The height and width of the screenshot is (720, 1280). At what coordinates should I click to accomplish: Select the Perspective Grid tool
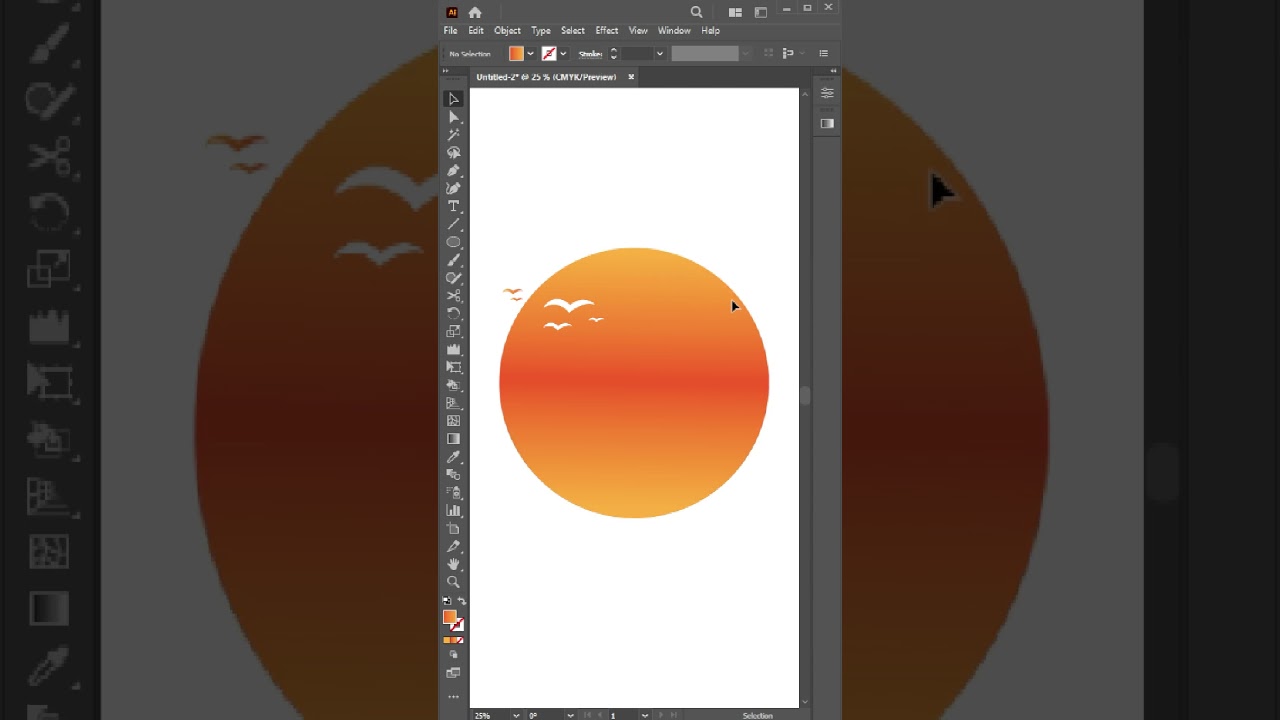click(453, 403)
